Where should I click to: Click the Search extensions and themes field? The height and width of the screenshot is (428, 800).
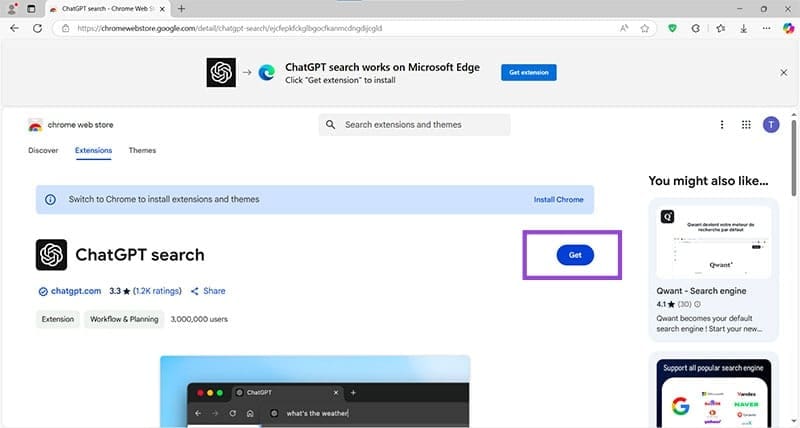(x=414, y=124)
